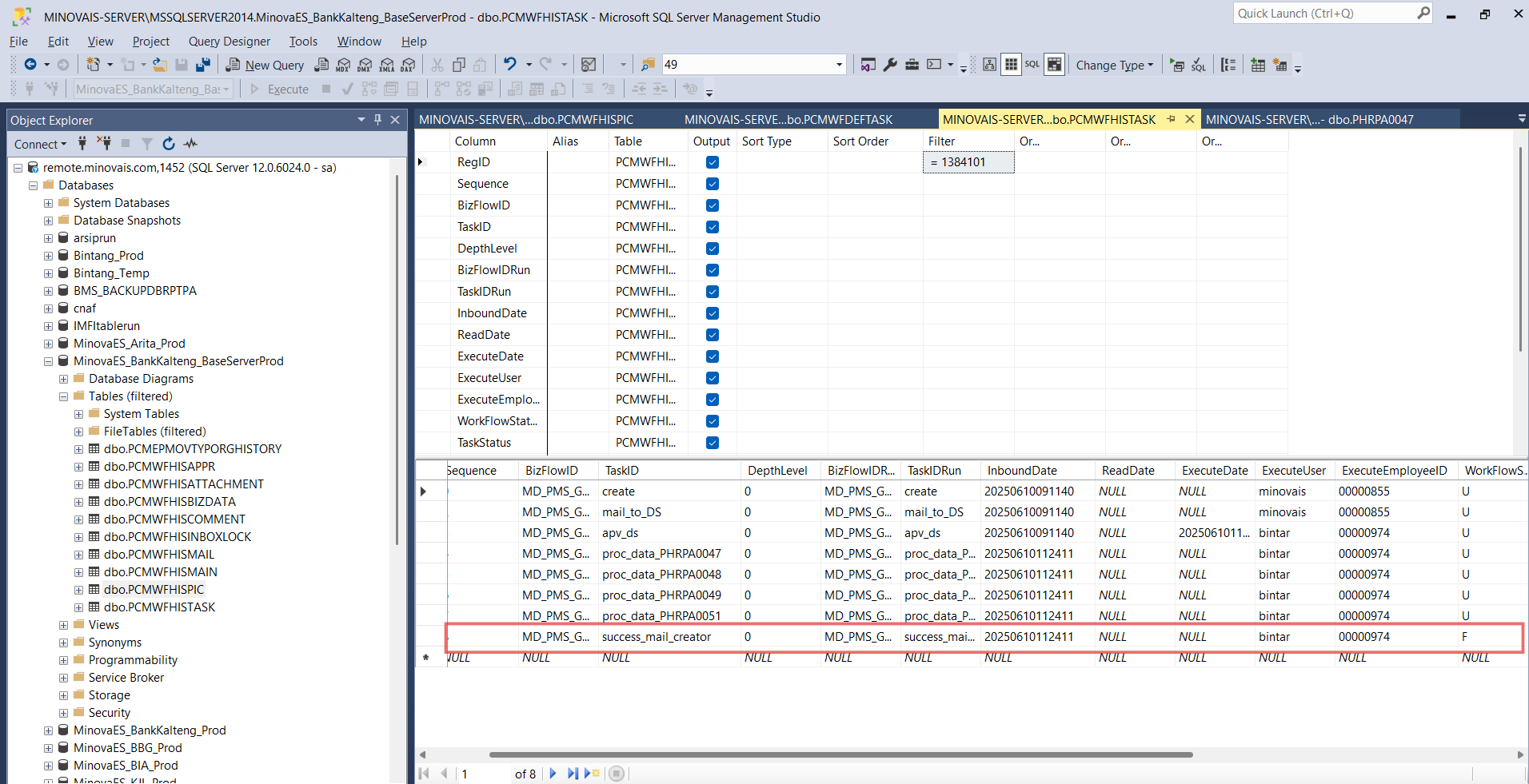Screen dimensions: 1529x784
Task: Click the Database Engine Query icon
Action: (321, 65)
